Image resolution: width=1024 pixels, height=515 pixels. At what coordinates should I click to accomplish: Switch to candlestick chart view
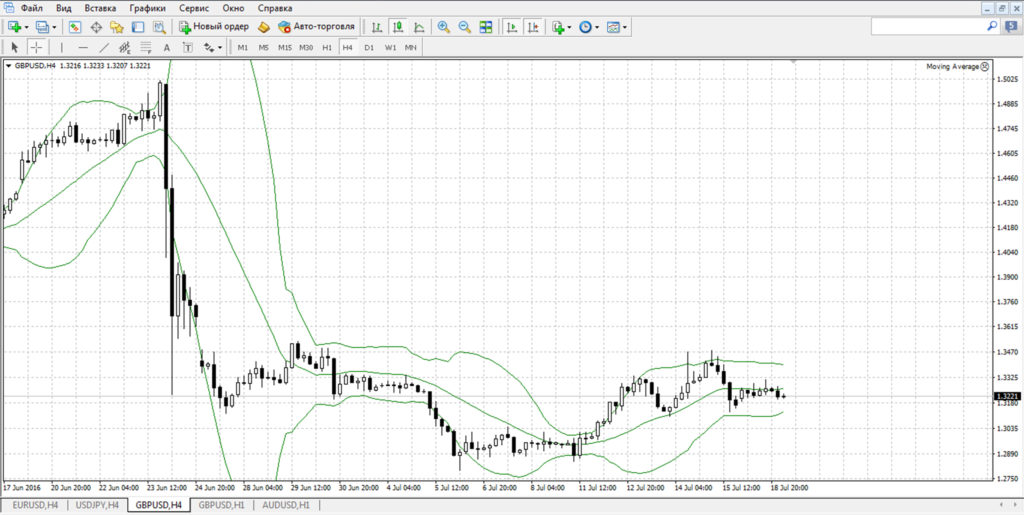397,27
